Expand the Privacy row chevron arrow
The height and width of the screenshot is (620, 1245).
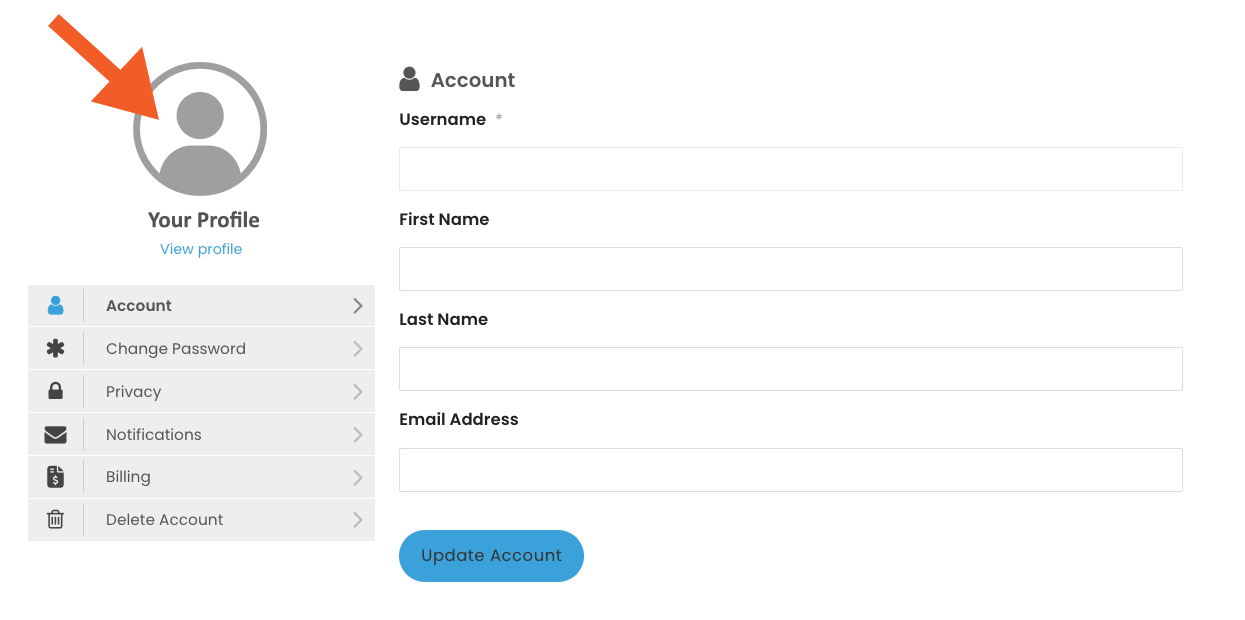coord(357,392)
